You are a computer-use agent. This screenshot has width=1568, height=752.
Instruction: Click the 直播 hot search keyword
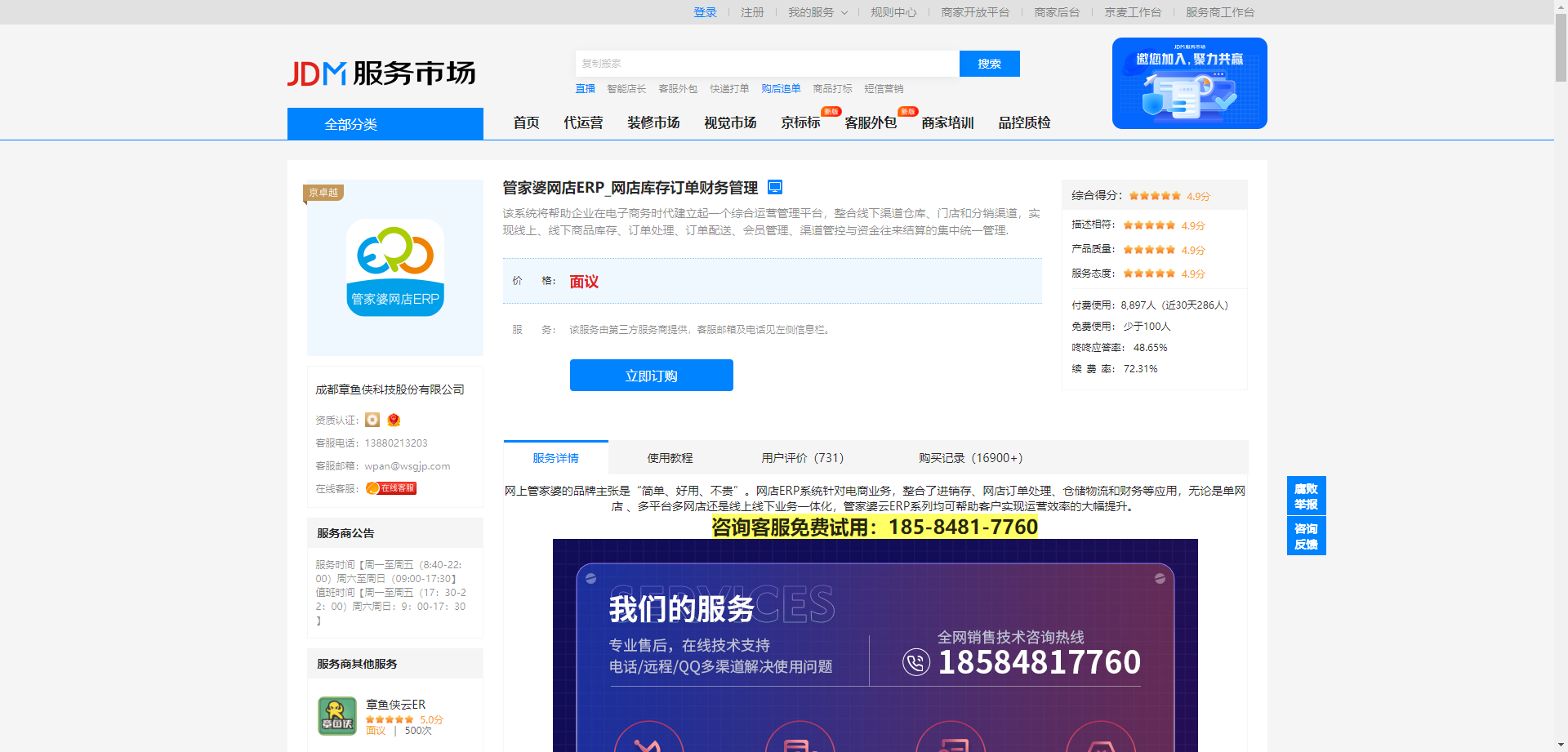[x=585, y=88]
